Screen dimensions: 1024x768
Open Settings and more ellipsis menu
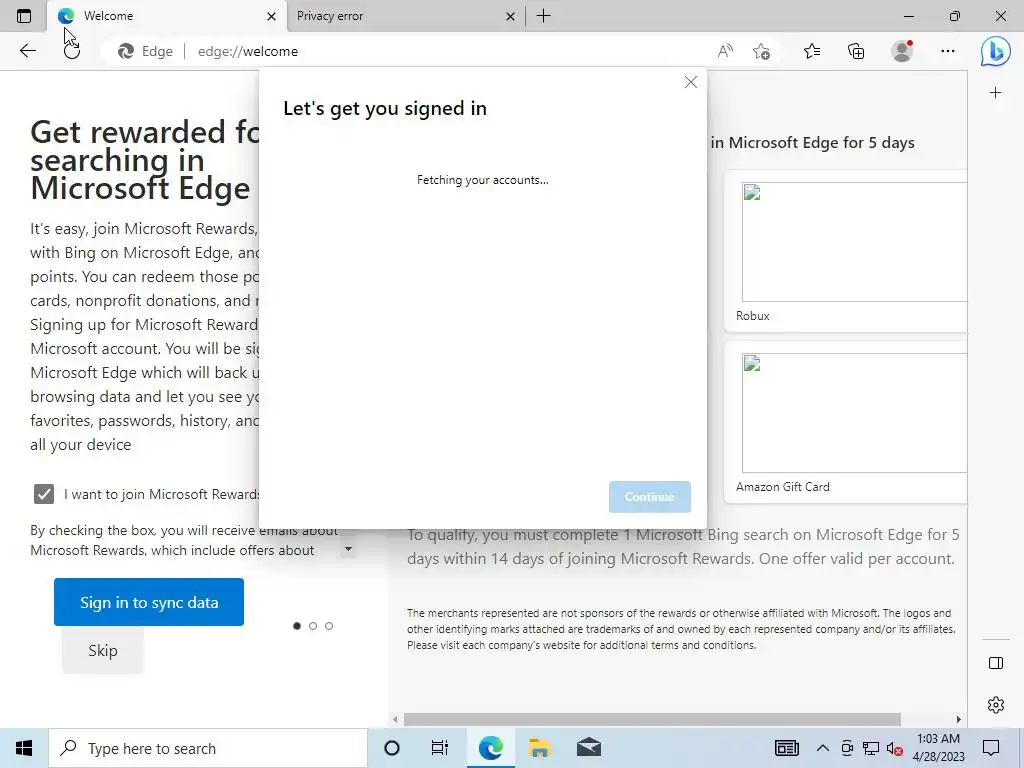point(948,51)
